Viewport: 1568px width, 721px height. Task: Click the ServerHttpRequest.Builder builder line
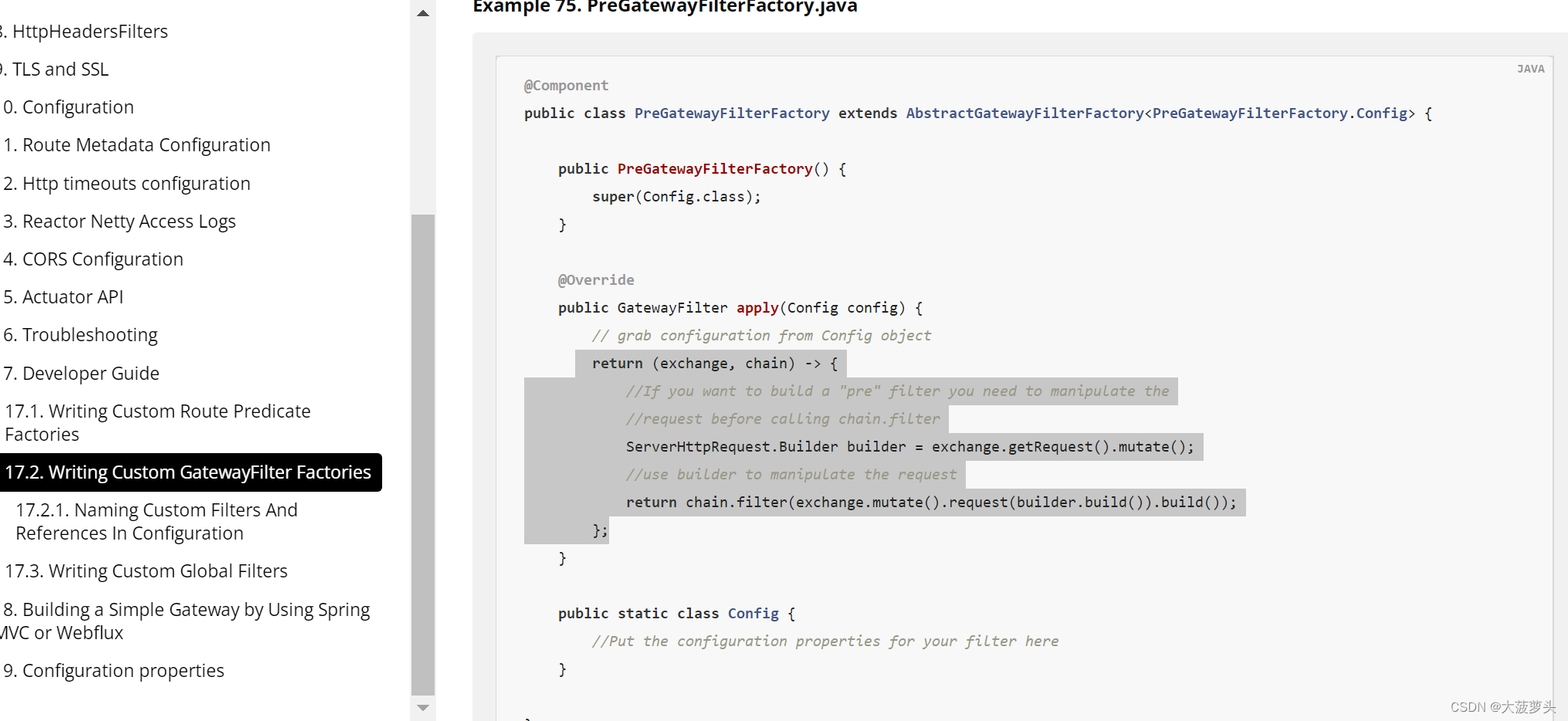(909, 447)
